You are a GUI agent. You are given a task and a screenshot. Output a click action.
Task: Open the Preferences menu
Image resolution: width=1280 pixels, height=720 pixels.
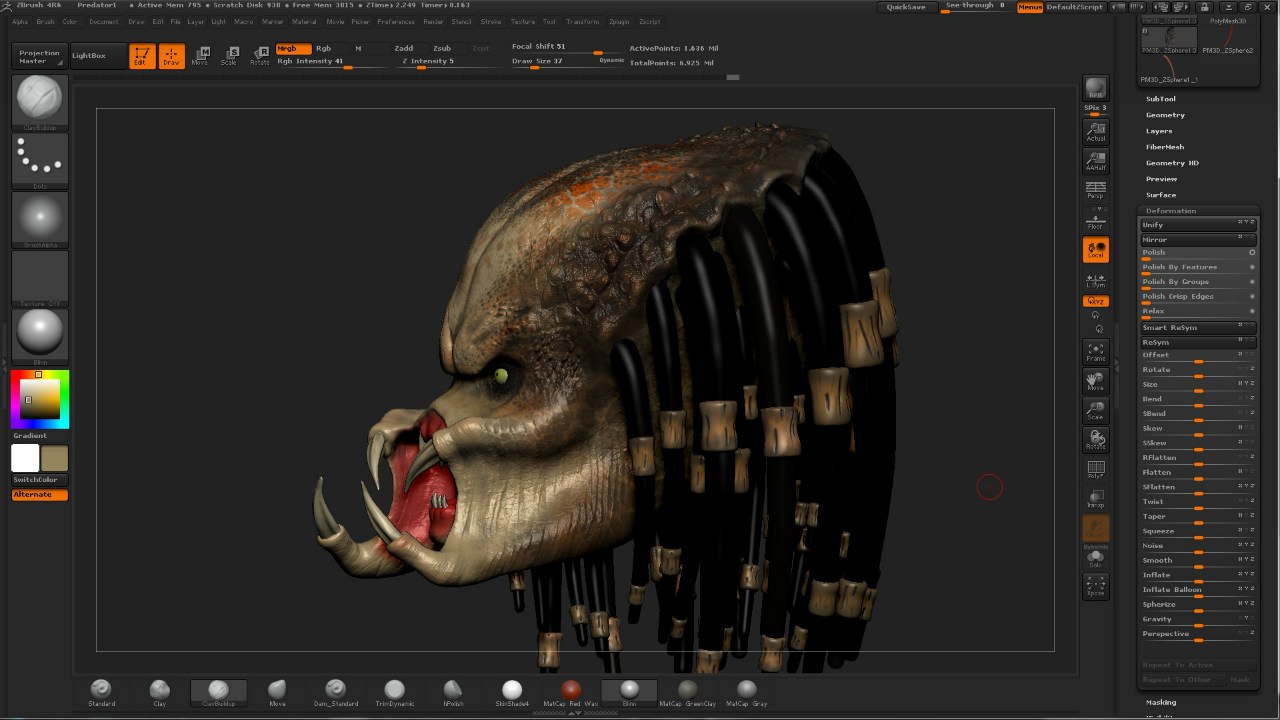click(396, 21)
